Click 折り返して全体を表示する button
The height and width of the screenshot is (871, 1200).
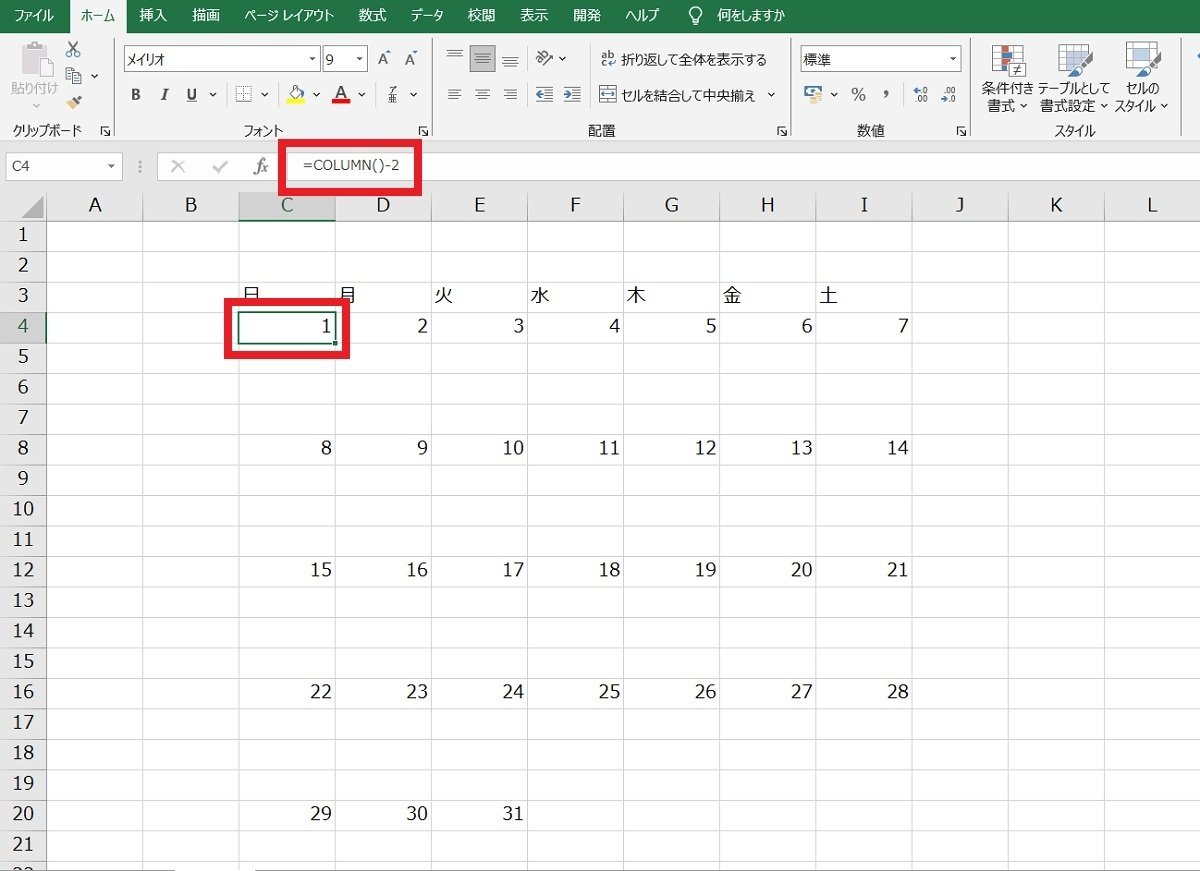687,58
